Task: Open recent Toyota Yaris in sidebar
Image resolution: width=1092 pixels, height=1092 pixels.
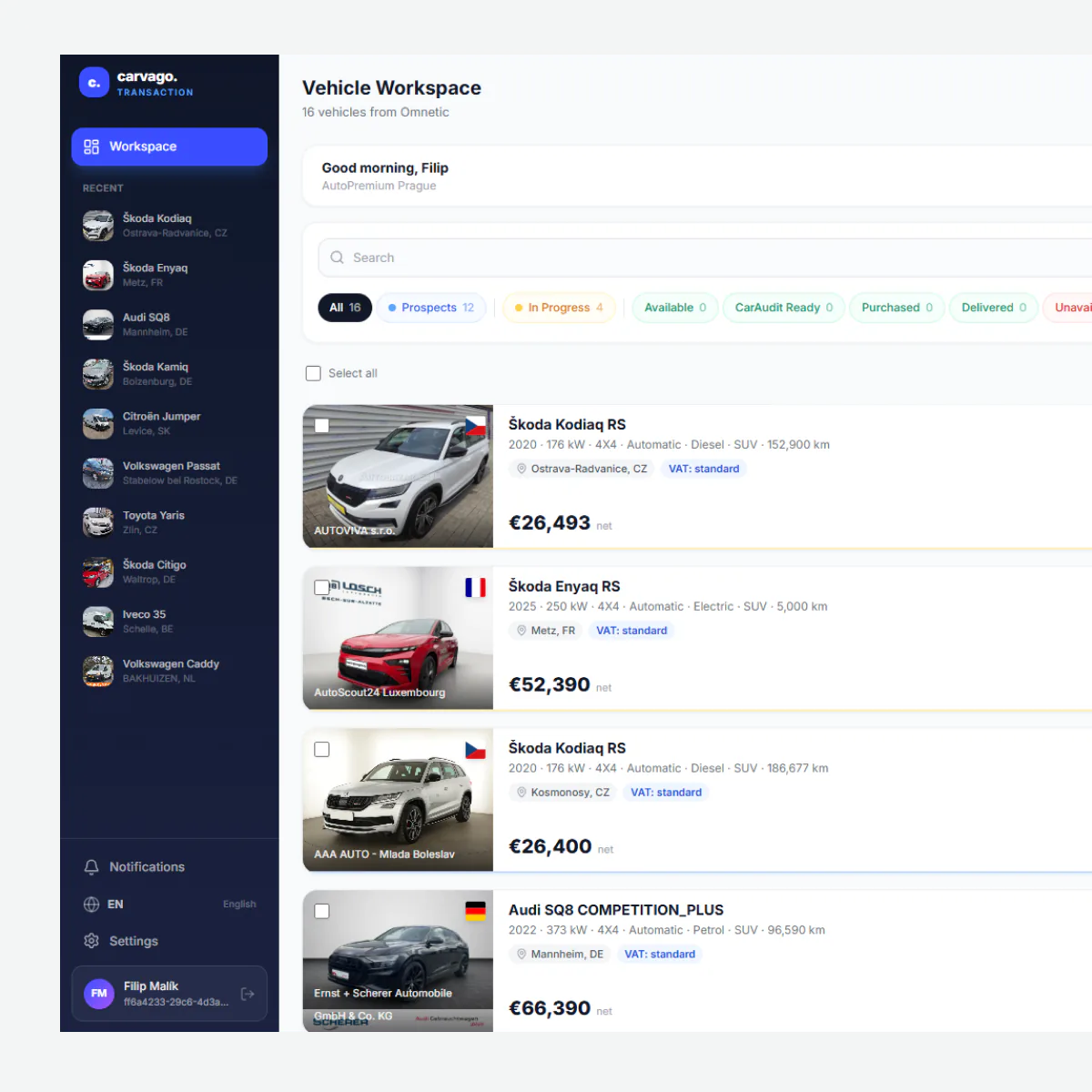Action: click(x=169, y=522)
